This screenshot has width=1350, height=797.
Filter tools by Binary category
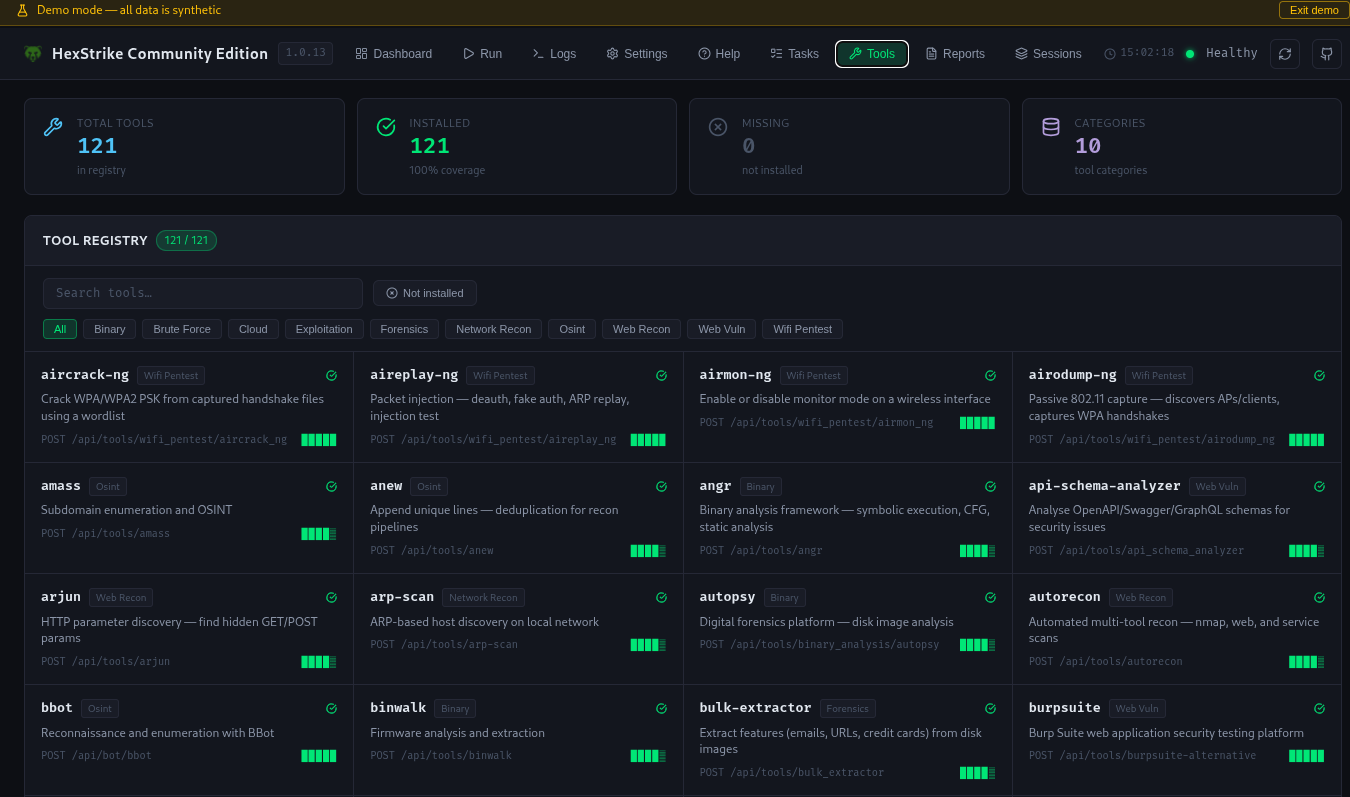pyautogui.click(x=110, y=329)
